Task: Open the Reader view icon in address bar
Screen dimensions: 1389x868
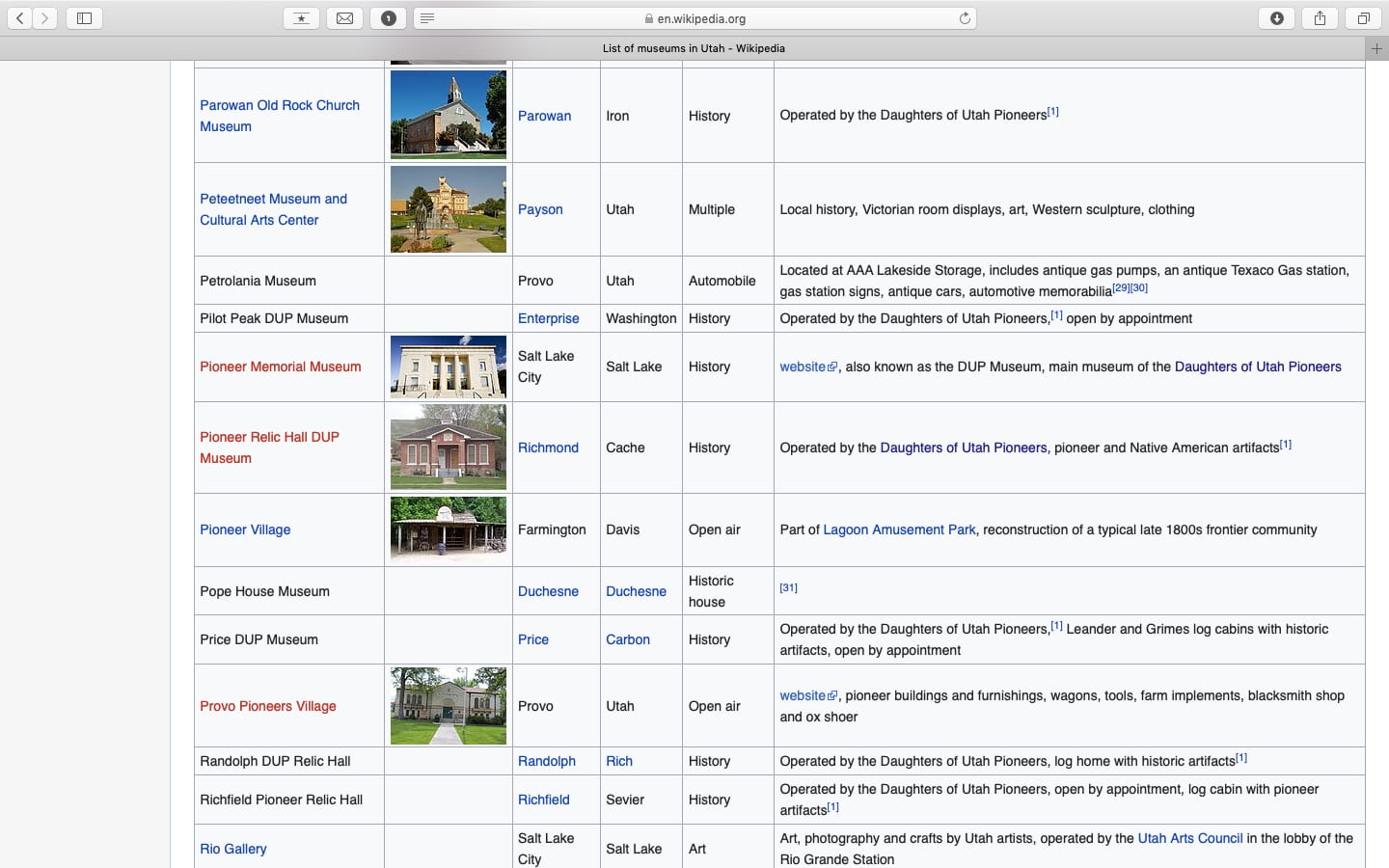Action: coord(427,18)
